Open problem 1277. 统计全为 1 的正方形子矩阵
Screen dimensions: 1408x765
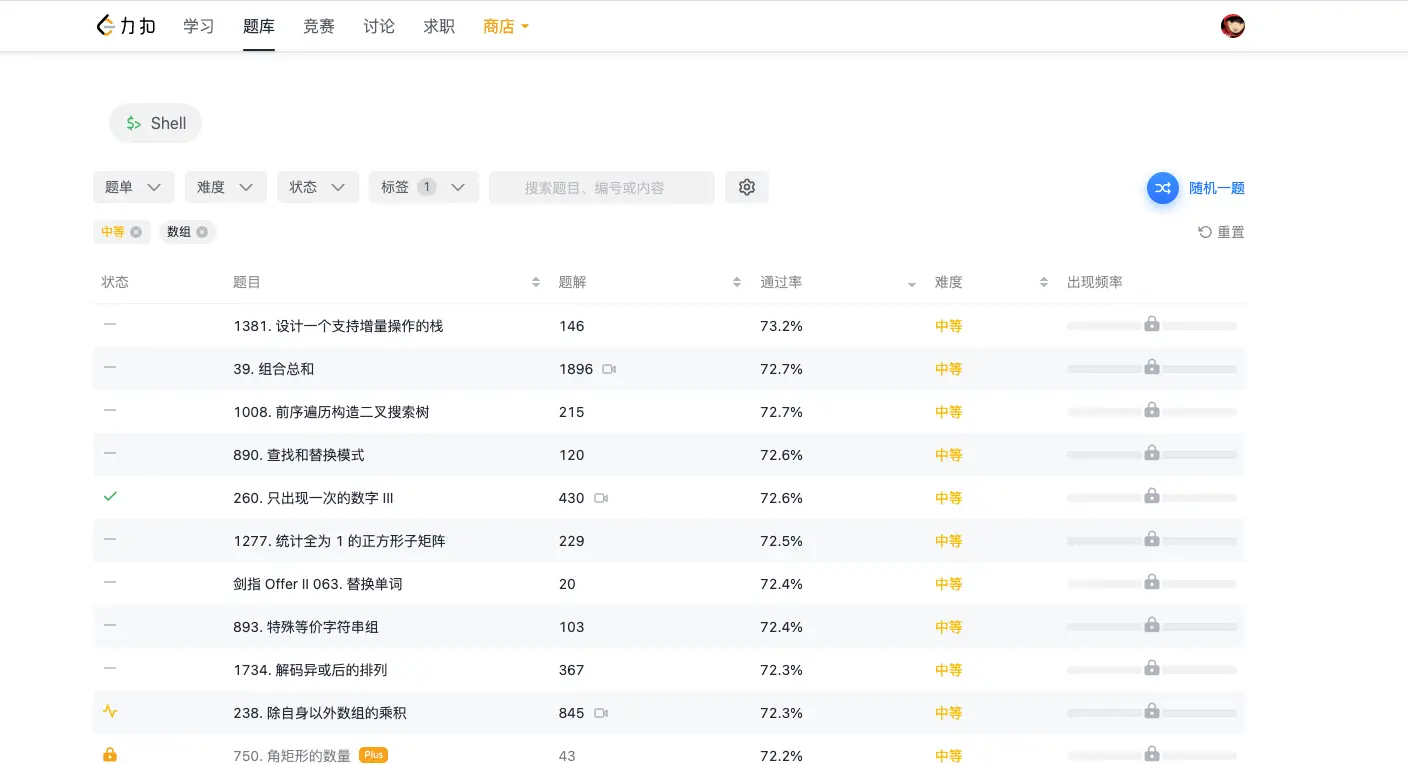coord(339,541)
